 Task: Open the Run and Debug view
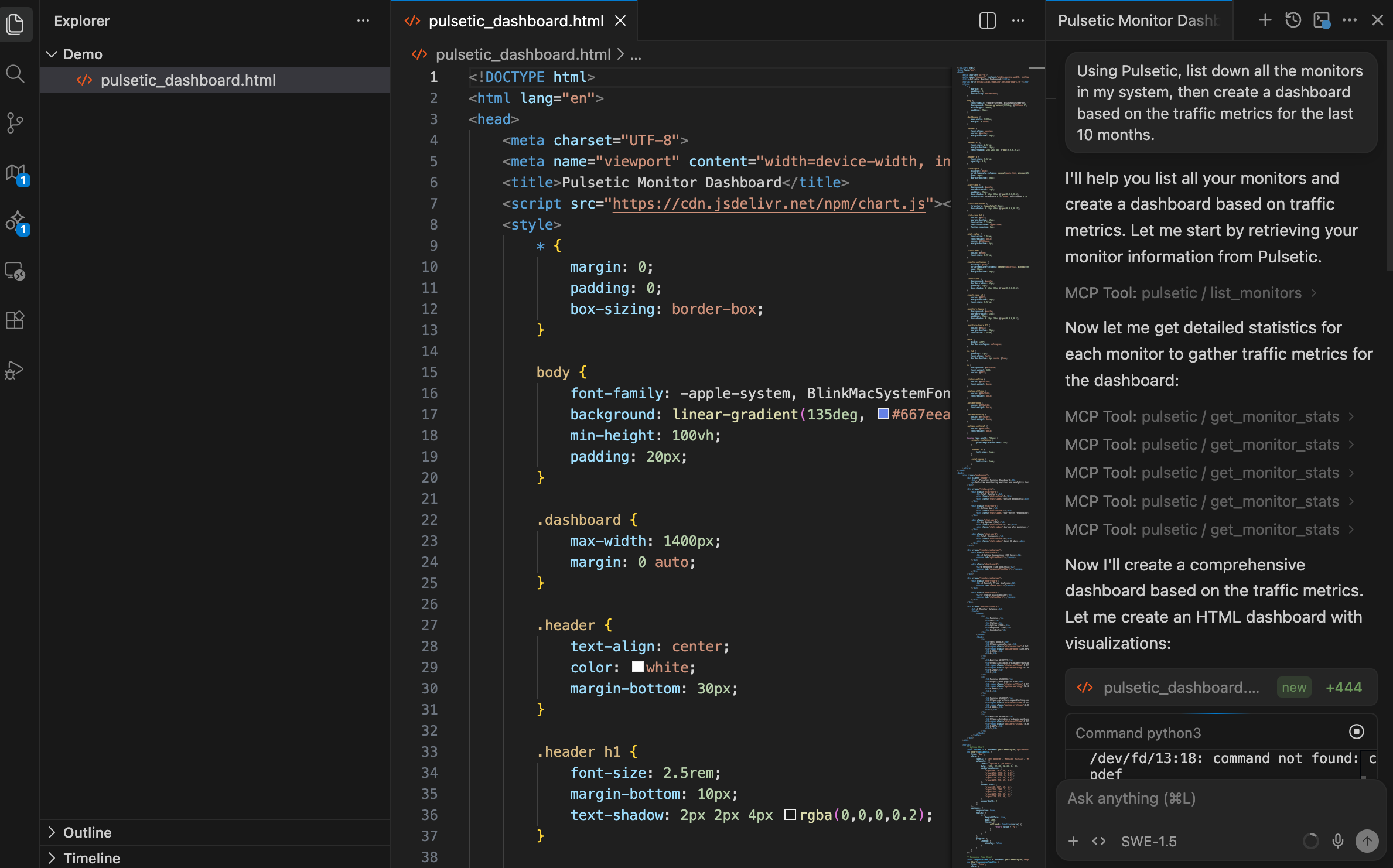click(x=16, y=370)
